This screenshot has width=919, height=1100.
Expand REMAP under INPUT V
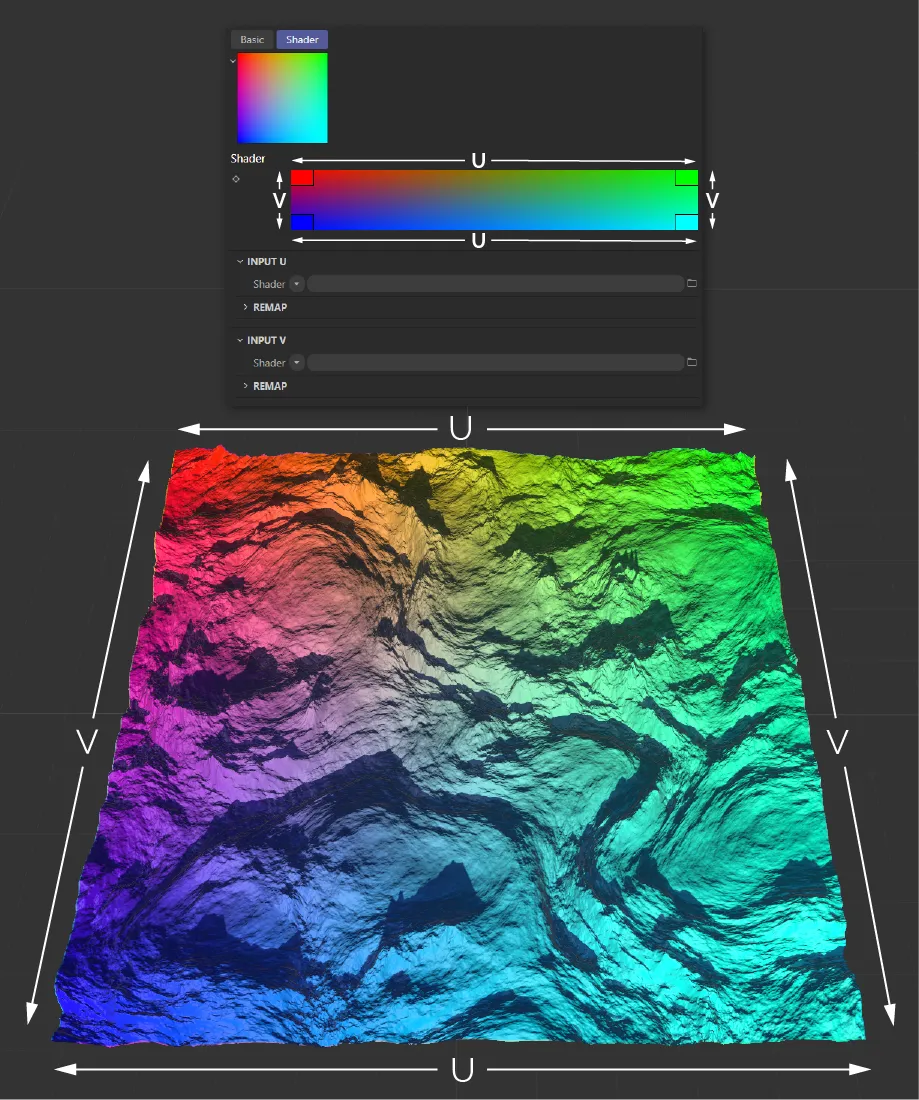[x=246, y=386]
